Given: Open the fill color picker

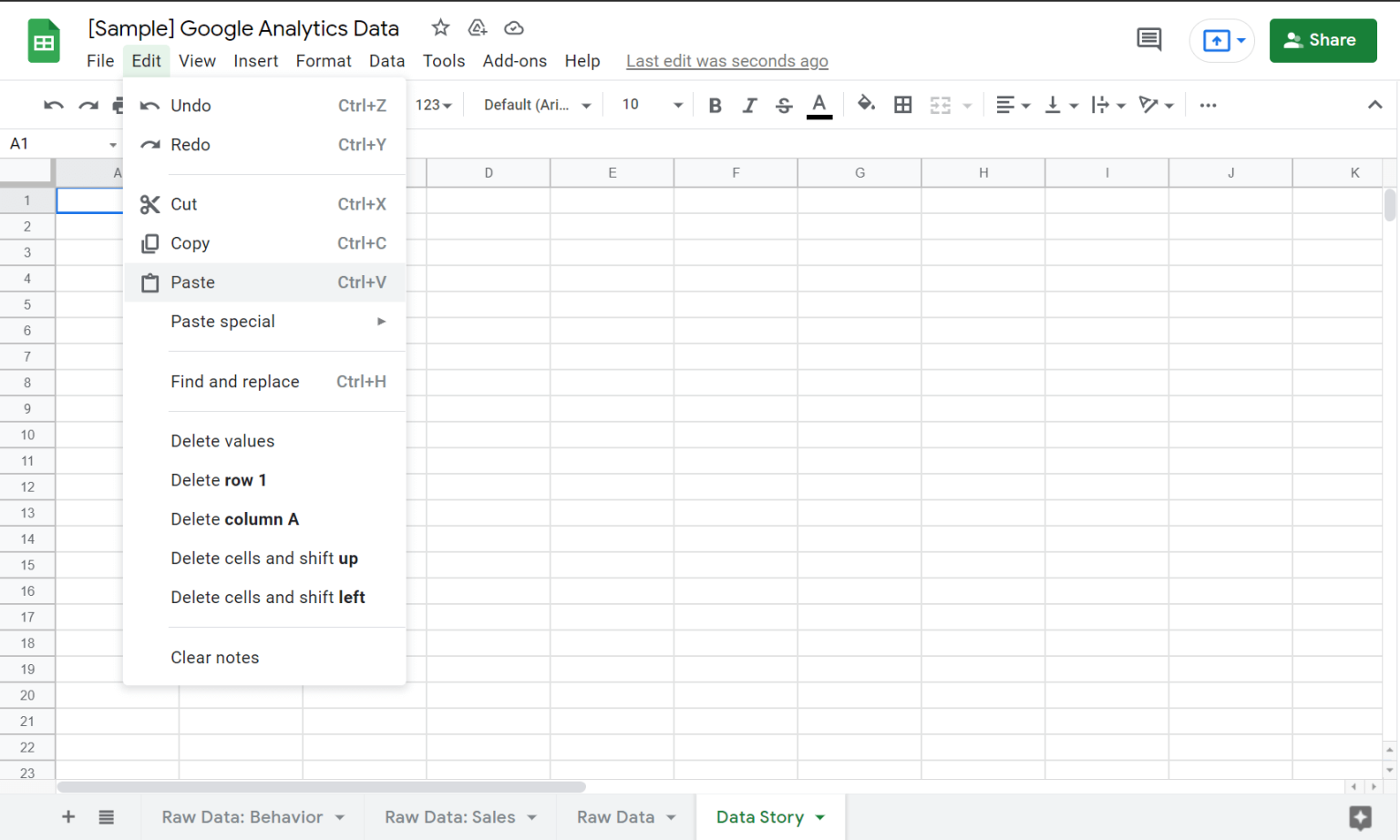Looking at the screenshot, I should [866, 105].
